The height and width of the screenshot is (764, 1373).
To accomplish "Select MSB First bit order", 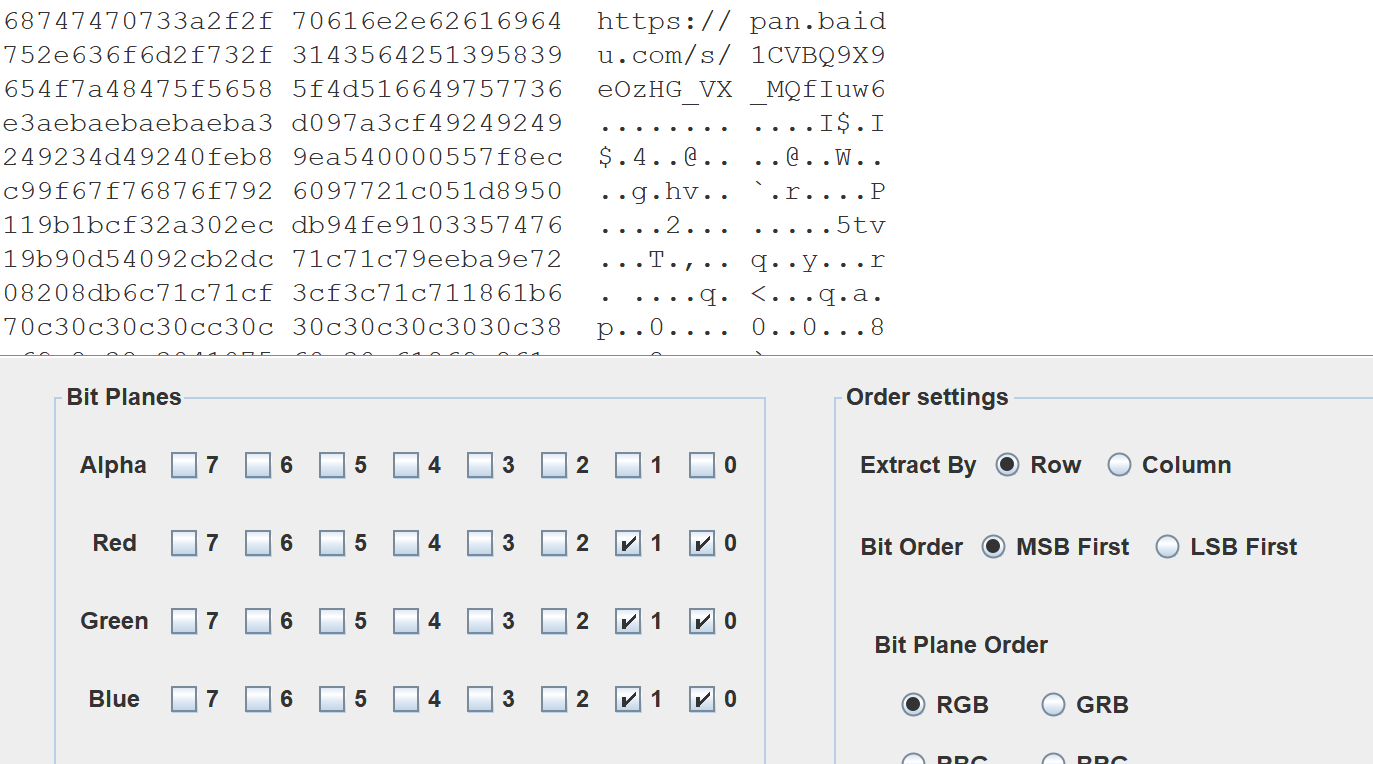I will pyautogui.click(x=993, y=547).
